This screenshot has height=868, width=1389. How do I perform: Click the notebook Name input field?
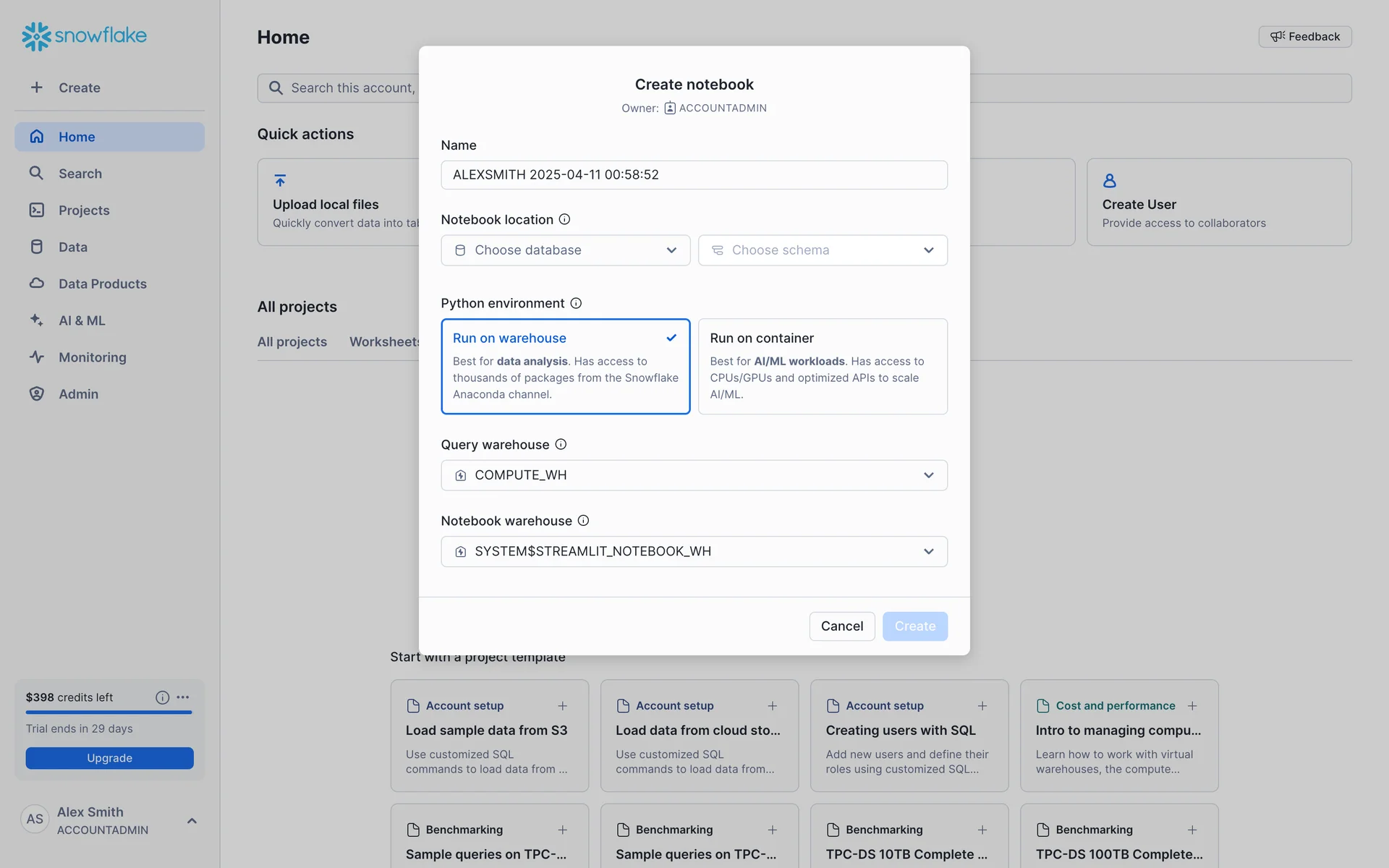(694, 175)
